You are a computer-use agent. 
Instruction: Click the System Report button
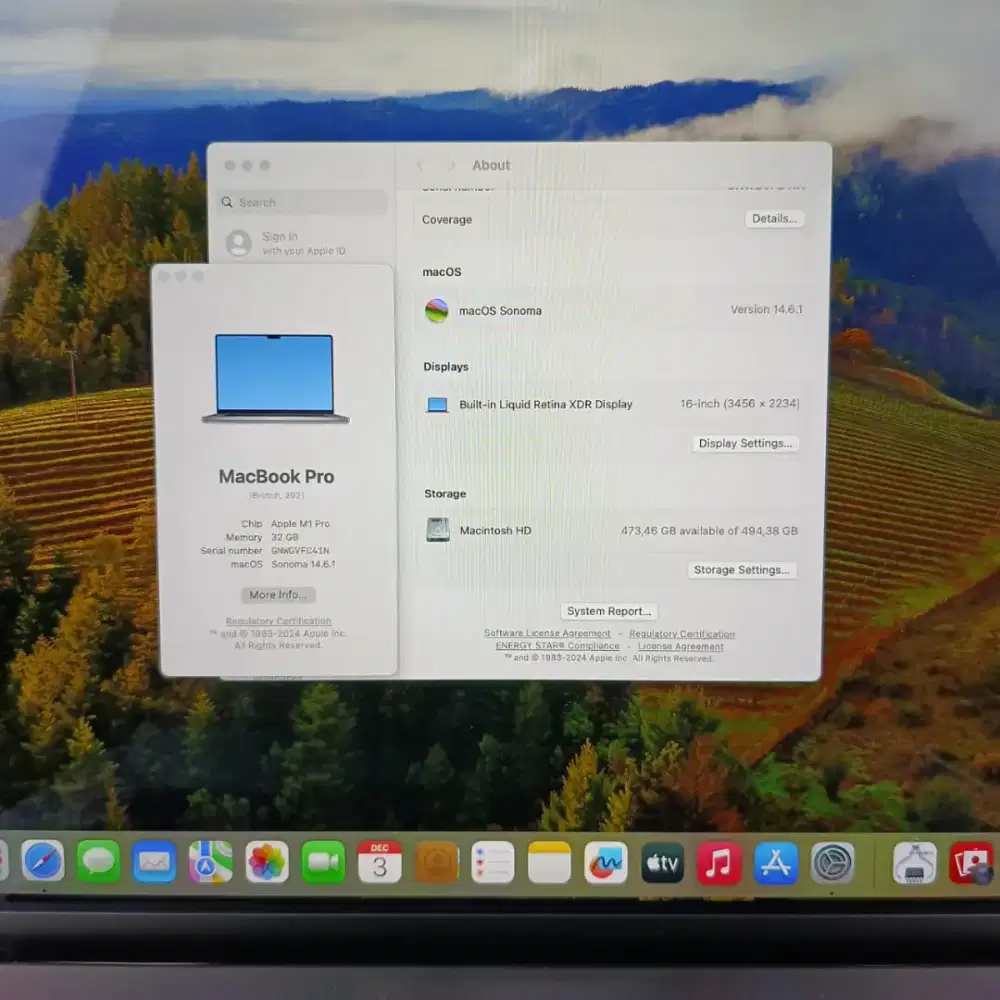tap(609, 611)
